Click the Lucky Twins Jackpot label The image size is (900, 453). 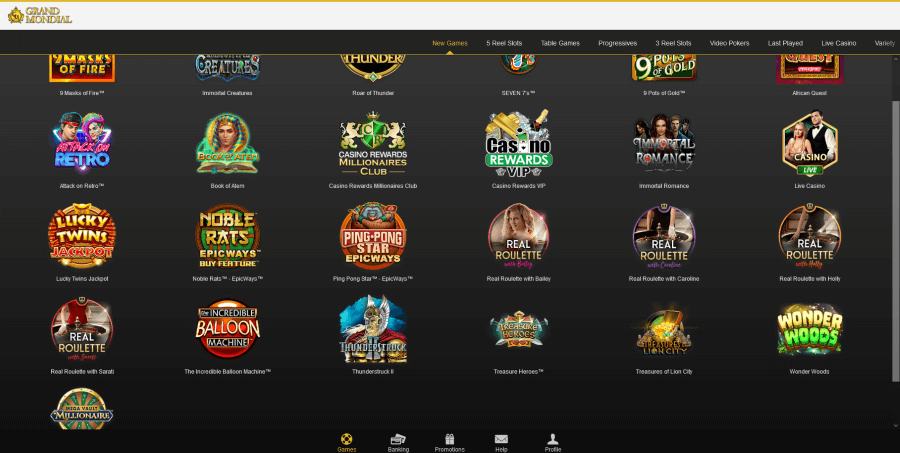pos(82,278)
